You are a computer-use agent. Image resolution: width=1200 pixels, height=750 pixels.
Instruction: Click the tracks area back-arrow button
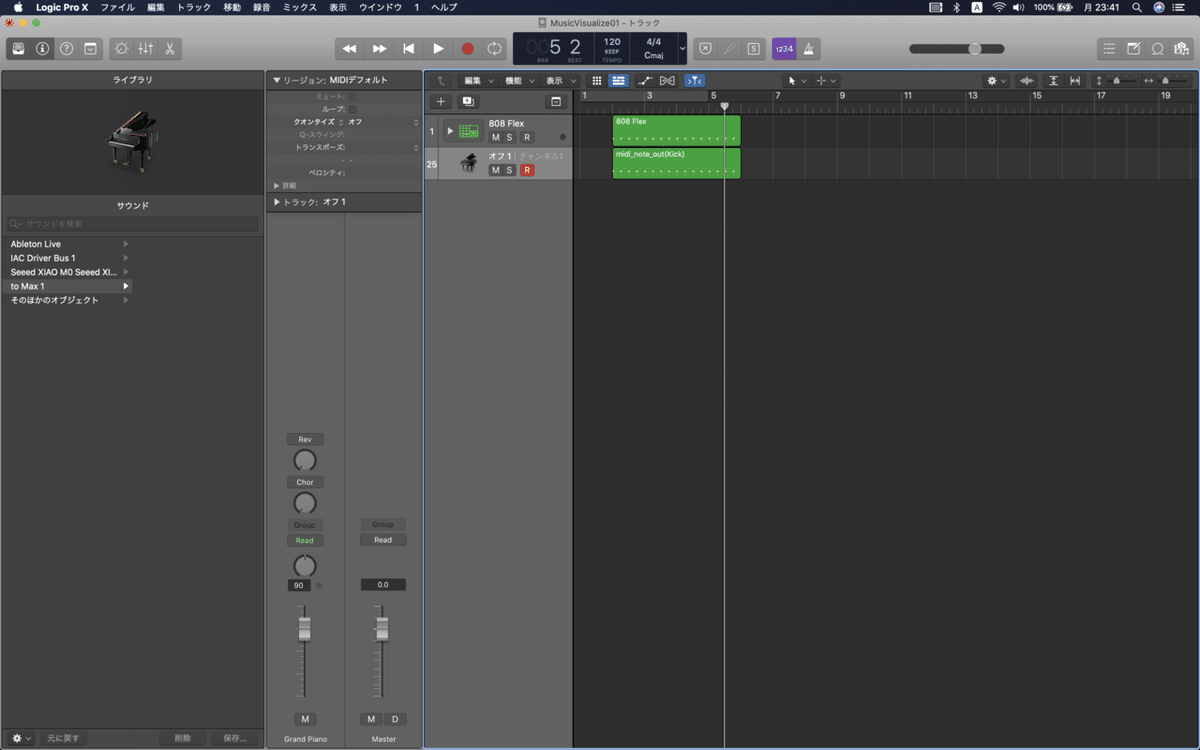[x=441, y=80]
